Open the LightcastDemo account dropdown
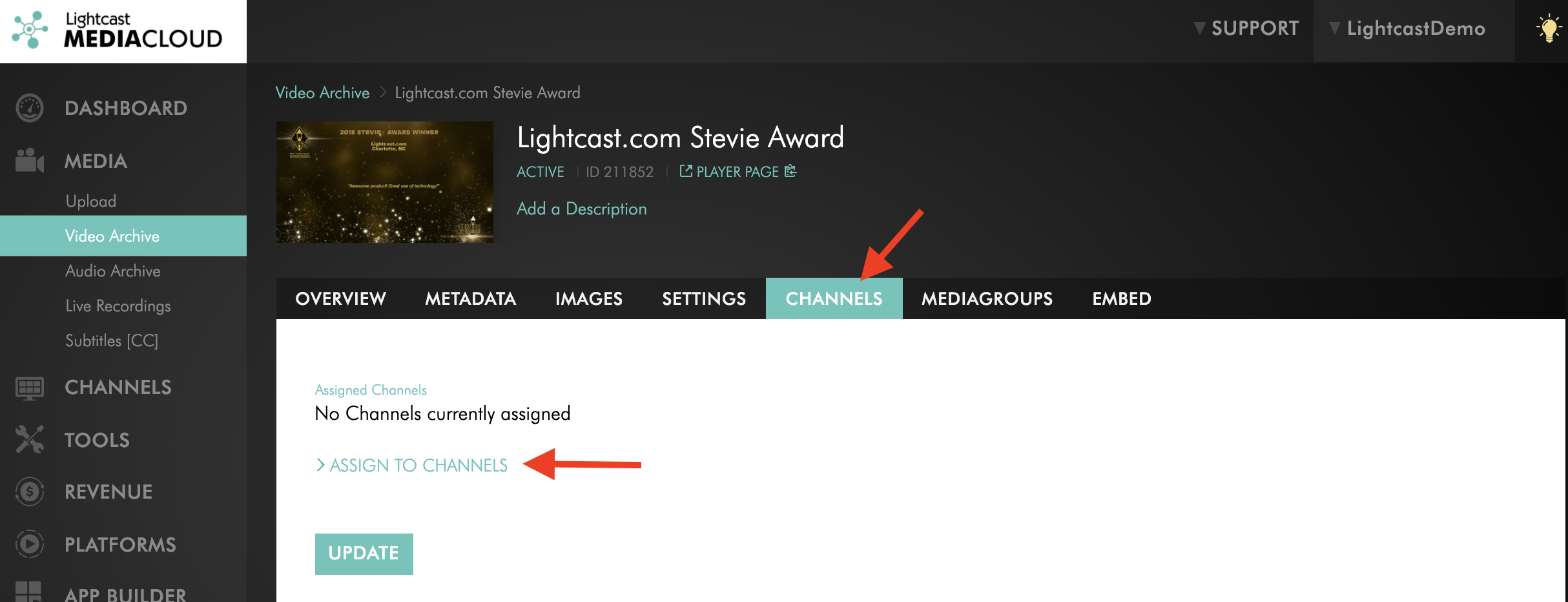The height and width of the screenshot is (602, 1568). pos(1408,28)
